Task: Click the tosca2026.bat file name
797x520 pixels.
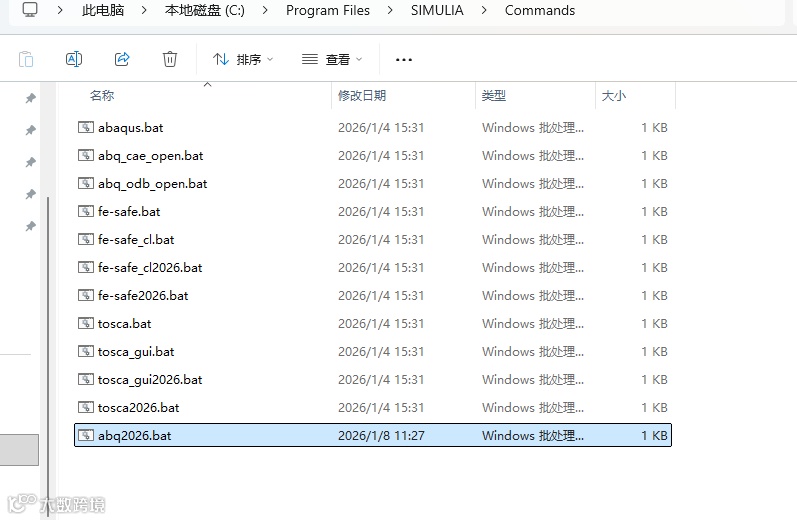Action: pyautogui.click(x=138, y=407)
